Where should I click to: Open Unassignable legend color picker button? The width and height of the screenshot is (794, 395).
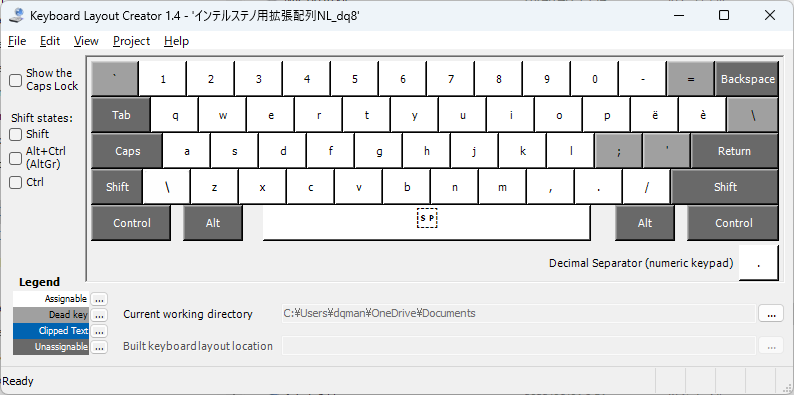99,347
